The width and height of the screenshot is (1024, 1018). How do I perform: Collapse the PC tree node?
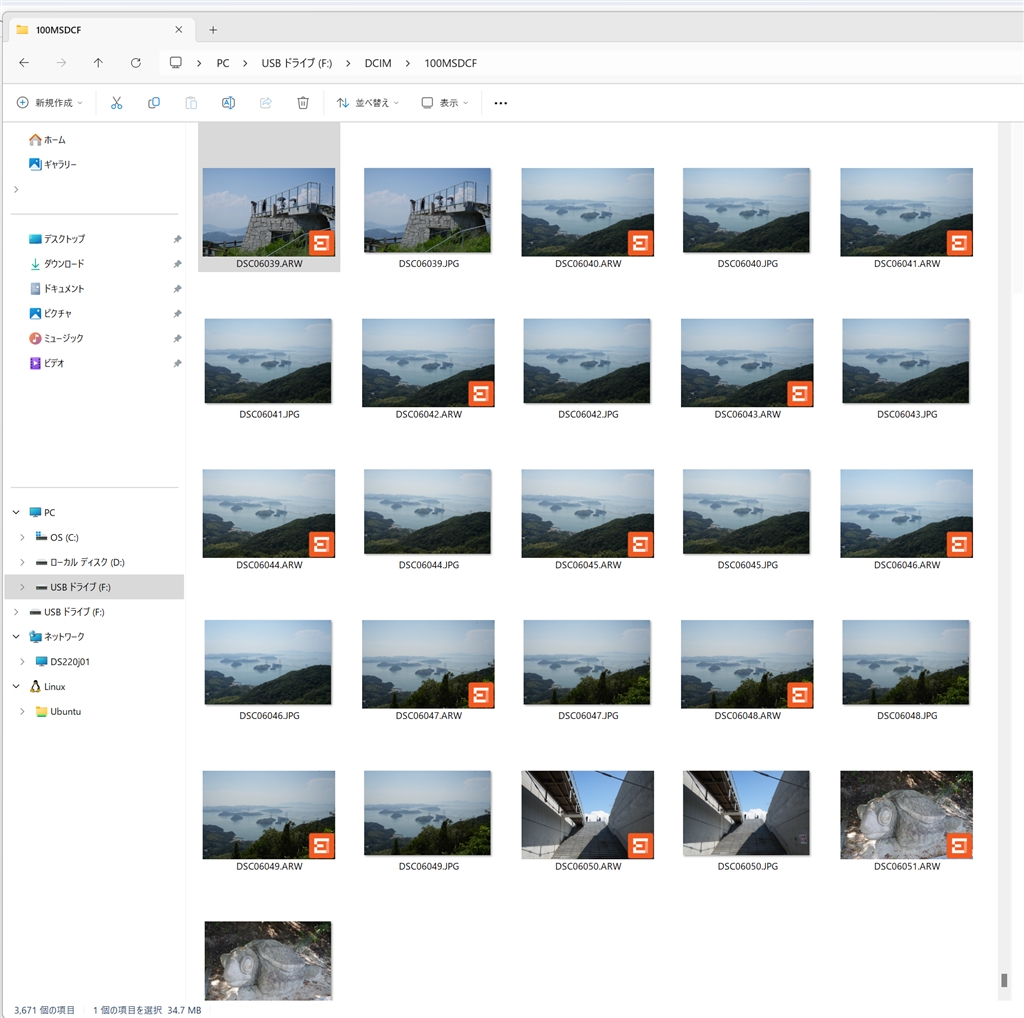coord(16,513)
